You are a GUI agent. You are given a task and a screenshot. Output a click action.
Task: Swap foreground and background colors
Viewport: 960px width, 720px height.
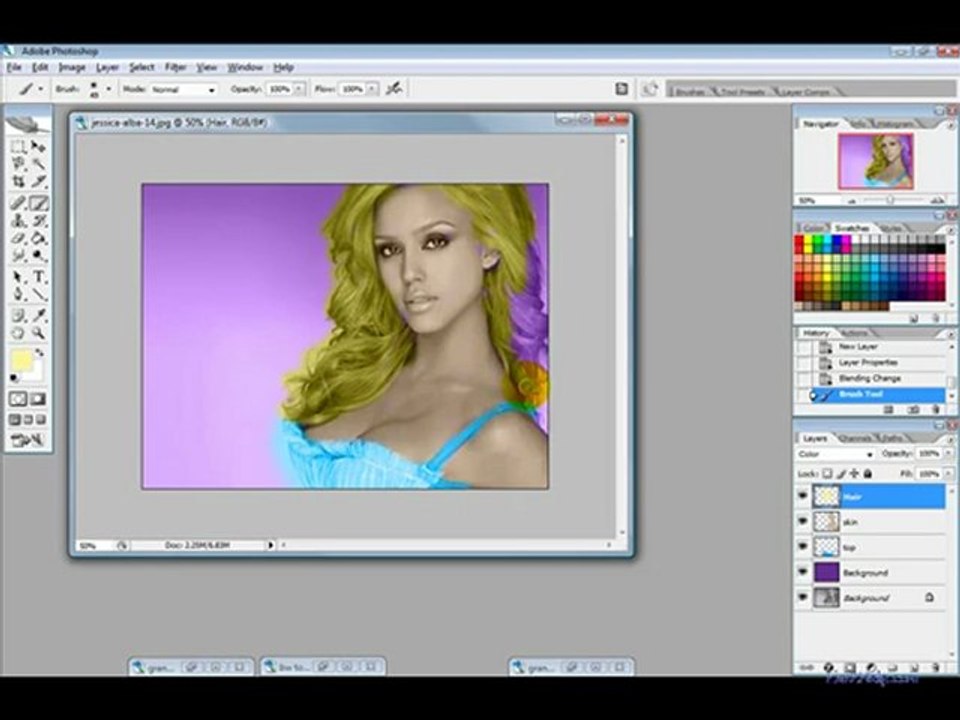[40, 353]
